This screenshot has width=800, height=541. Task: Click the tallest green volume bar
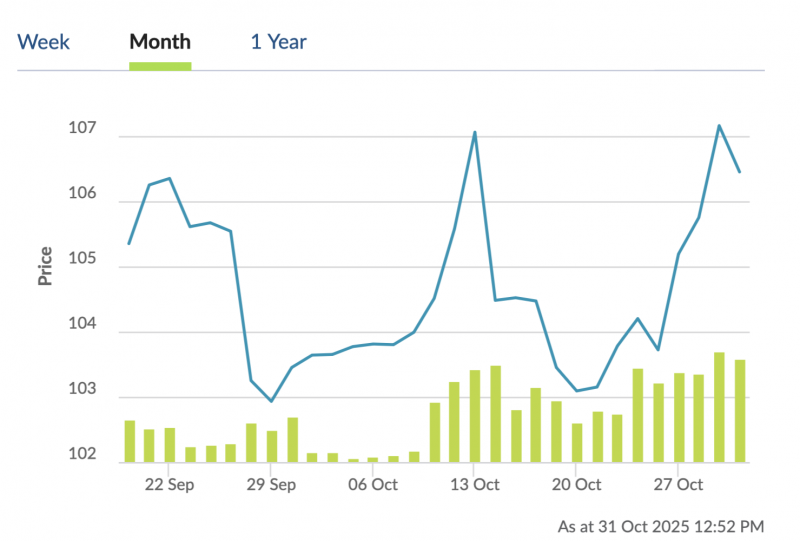[719, 407]
